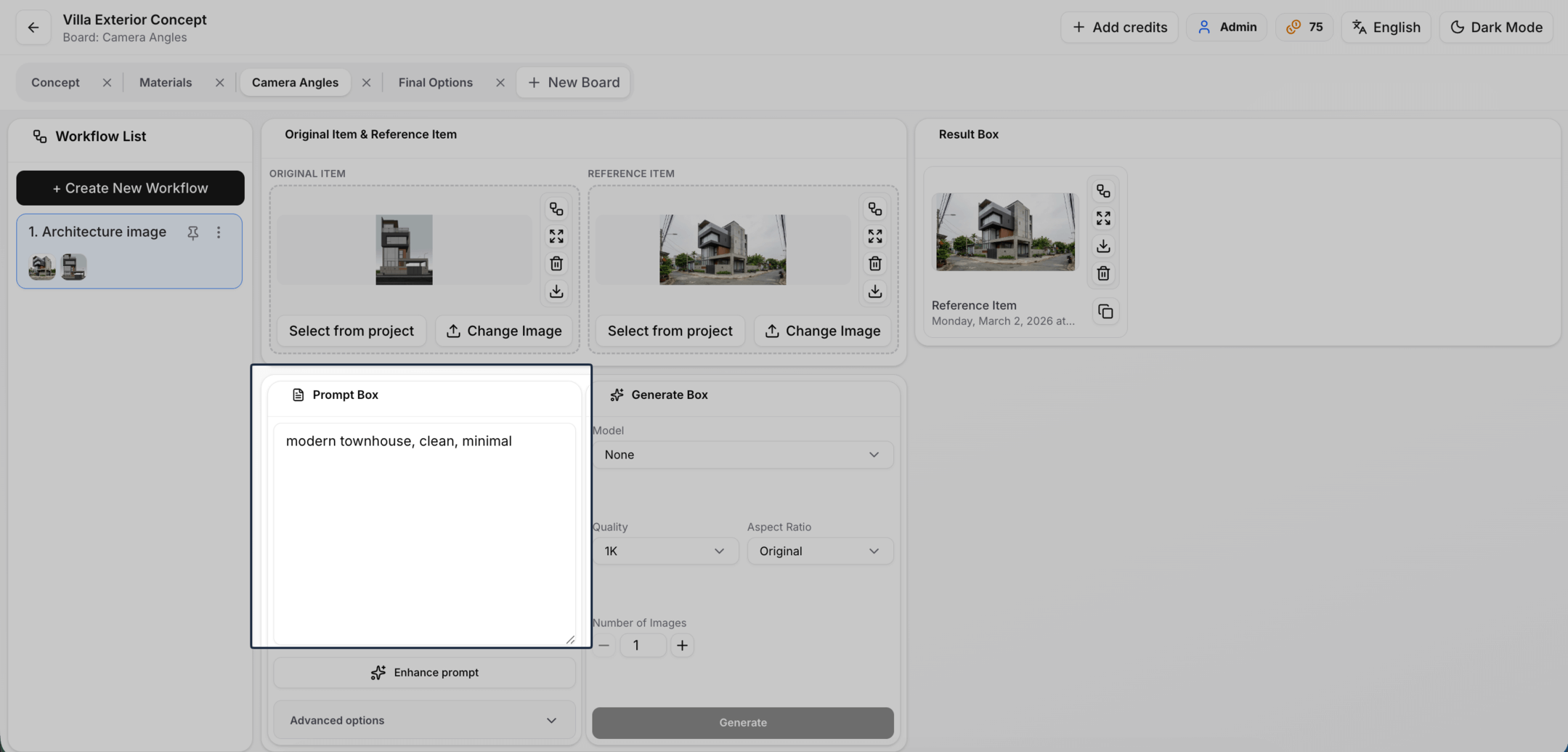The height and width of the screenshot is (752, 1568).
Task: Open the Quality dropdown showing 1K
Action: [665, 551]
